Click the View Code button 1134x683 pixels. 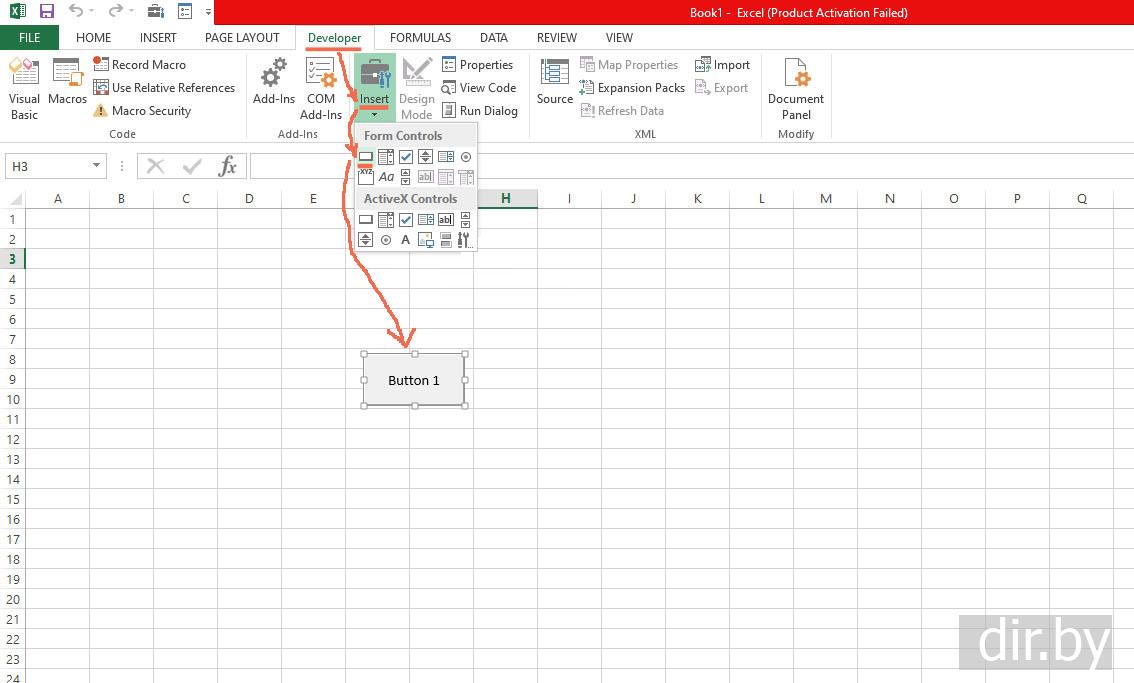click(478, 88)
